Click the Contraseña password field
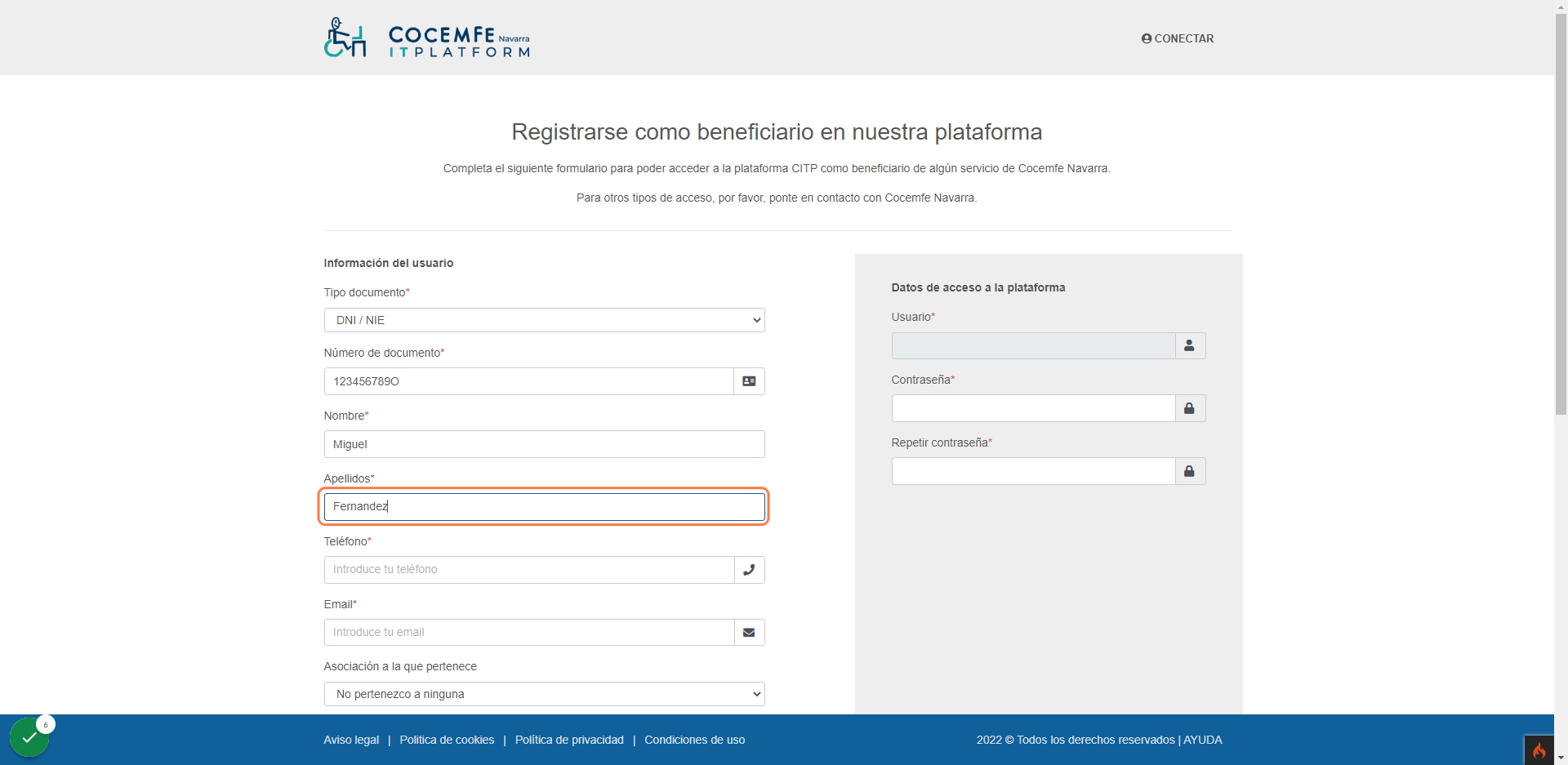Screen dimensions: 1568x765 (1033, 408)
